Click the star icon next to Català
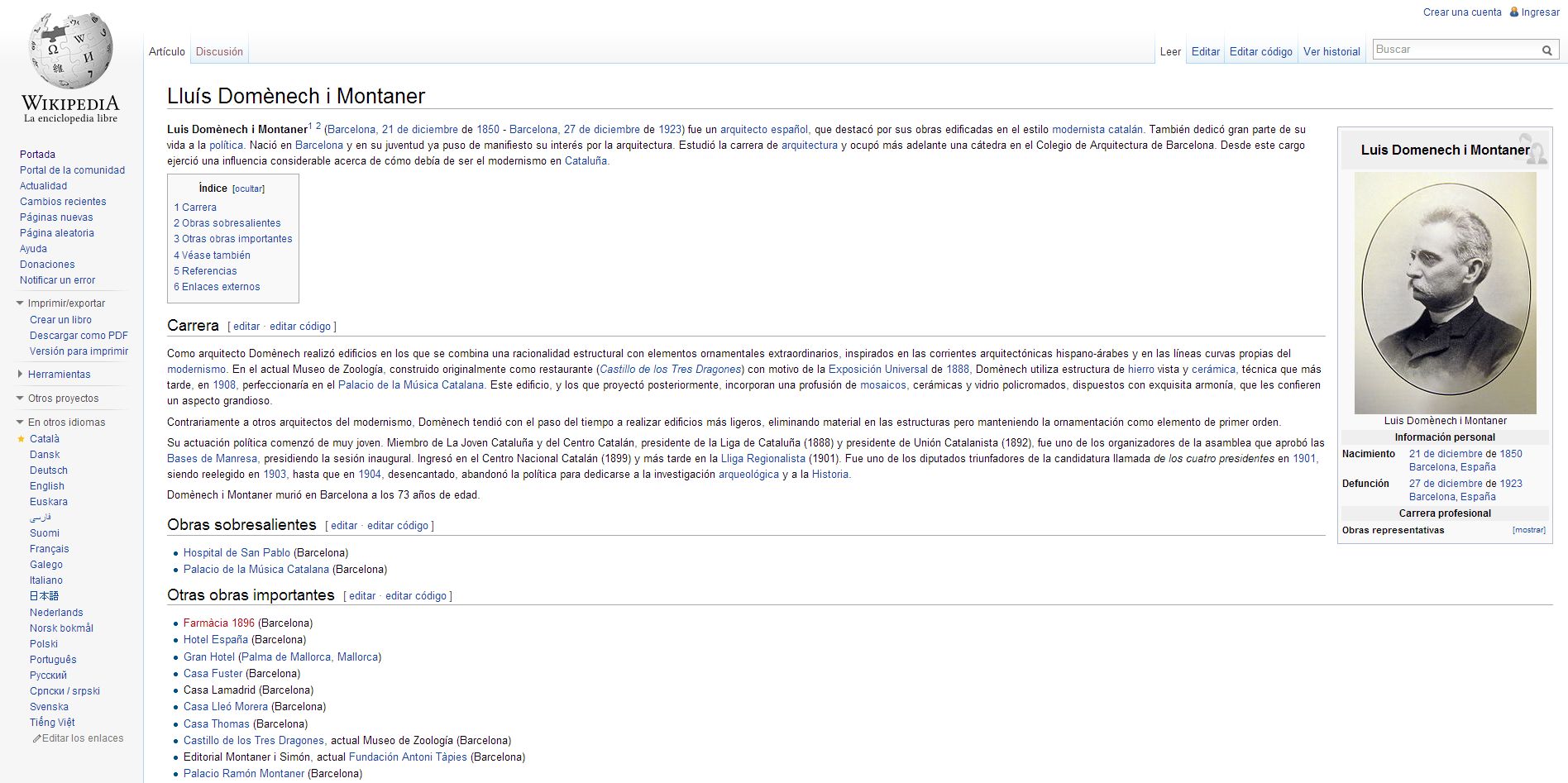This screenshot has width=1568, height=783. (22, 439)
